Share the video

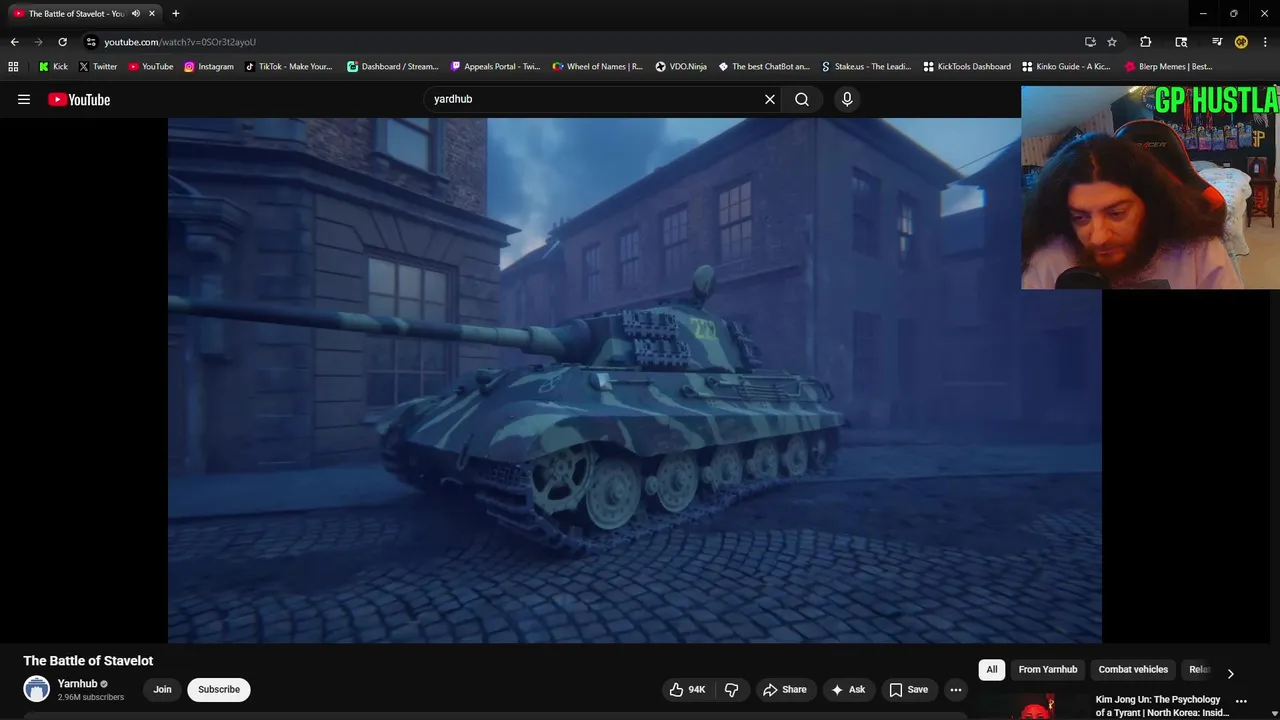tap(785, 689)
